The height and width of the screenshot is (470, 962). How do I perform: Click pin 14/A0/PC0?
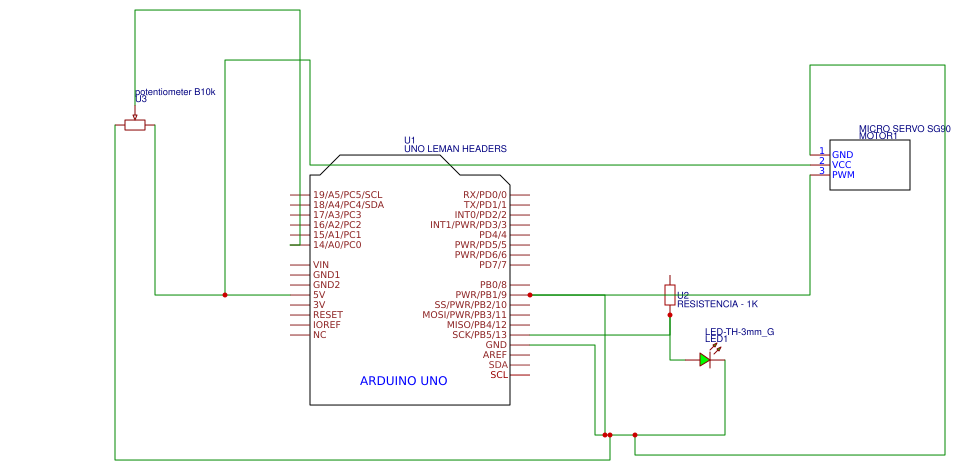(x=337, y=245)
